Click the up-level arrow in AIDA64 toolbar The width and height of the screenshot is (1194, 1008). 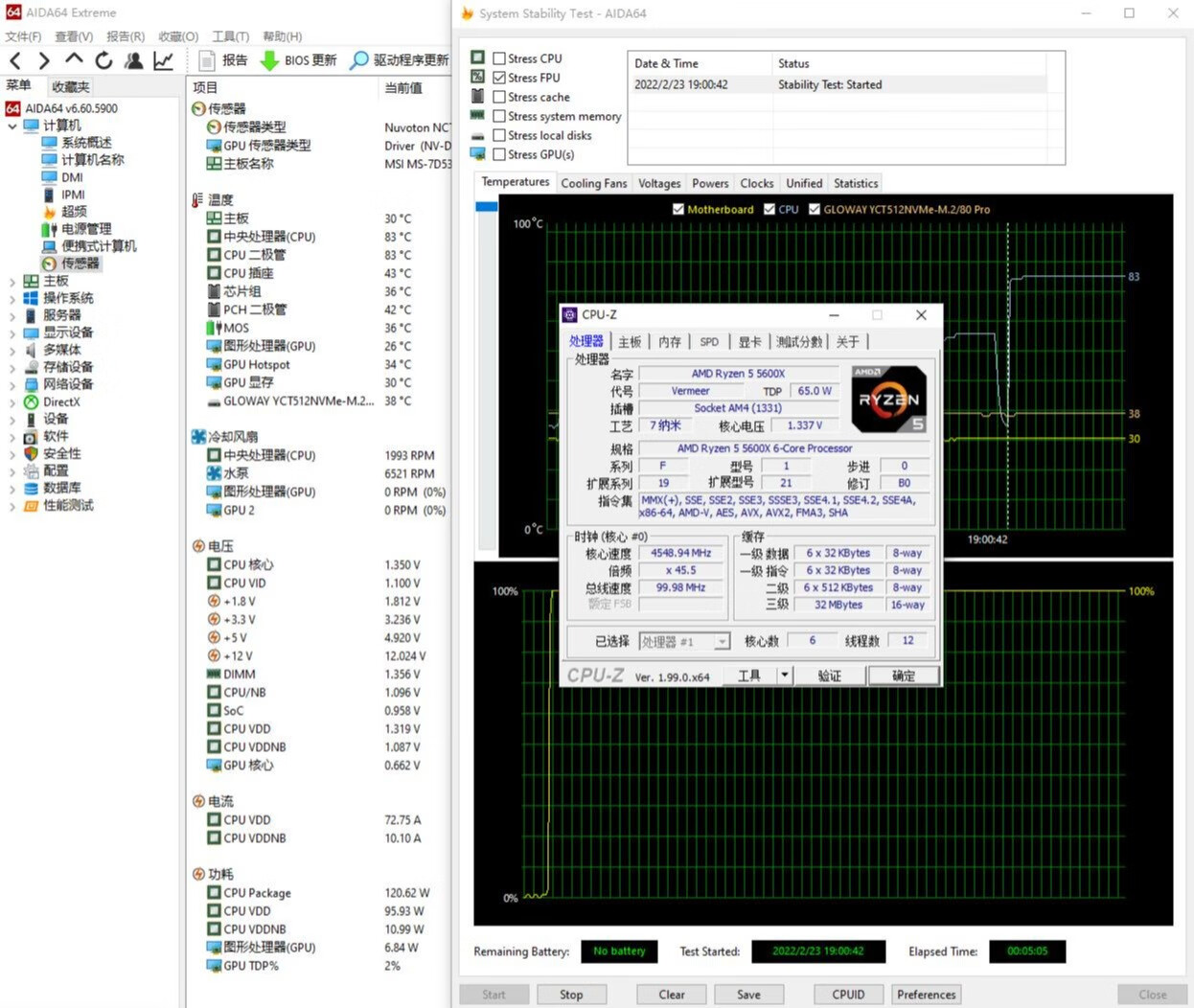[x=74, y=60]
